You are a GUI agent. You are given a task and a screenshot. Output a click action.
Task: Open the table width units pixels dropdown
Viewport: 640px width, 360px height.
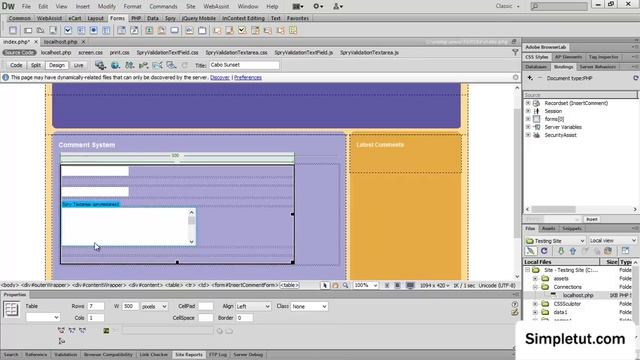154,306
